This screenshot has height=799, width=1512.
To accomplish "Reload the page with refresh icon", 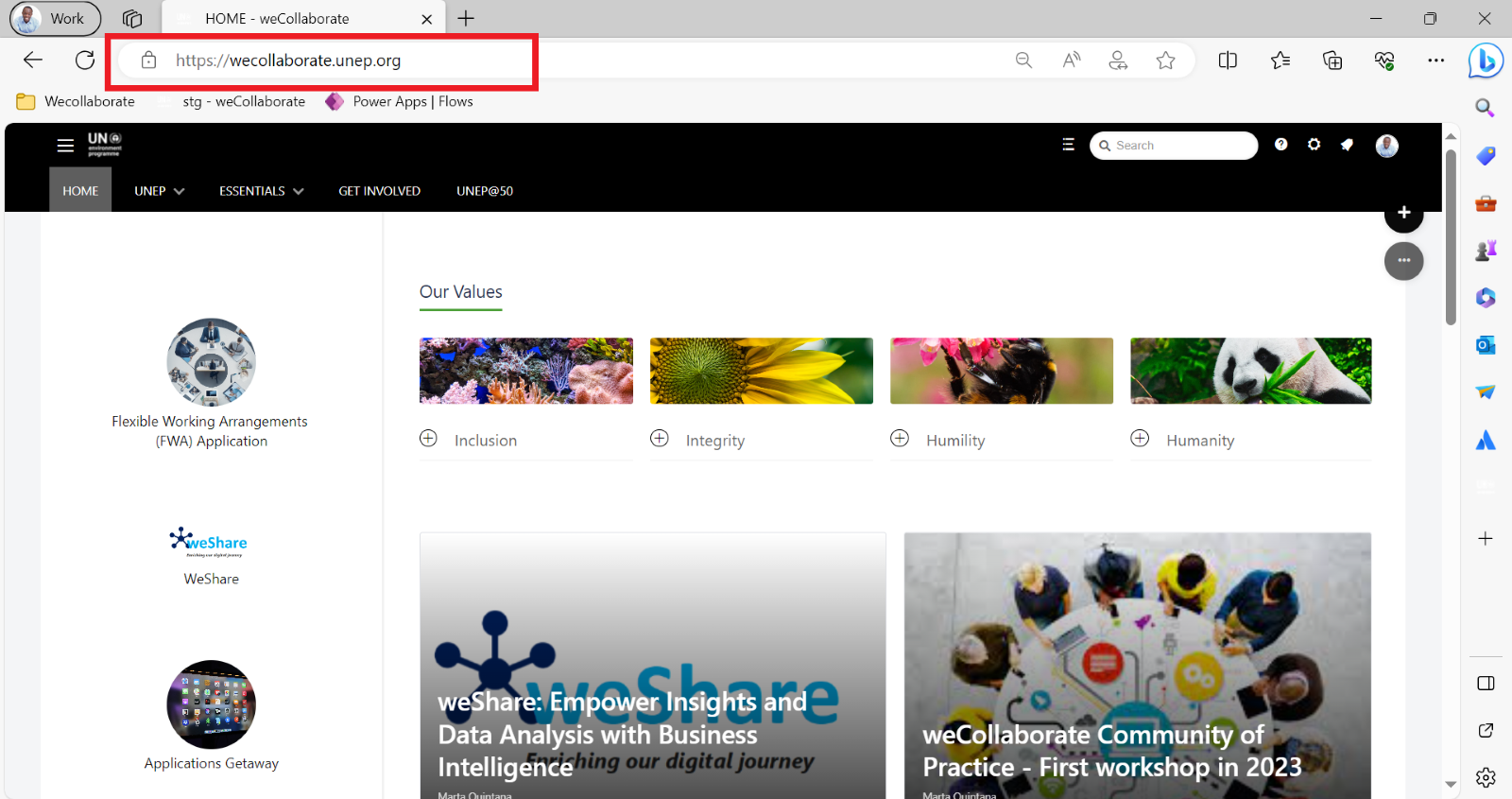I will click(85, 61).
